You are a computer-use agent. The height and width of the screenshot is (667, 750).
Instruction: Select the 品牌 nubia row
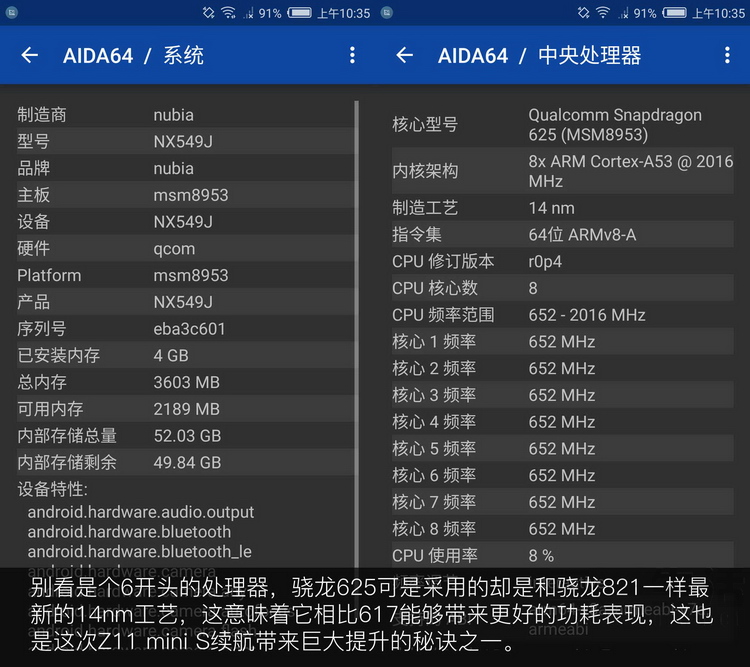pyautogui.click(x=186, y=168)
